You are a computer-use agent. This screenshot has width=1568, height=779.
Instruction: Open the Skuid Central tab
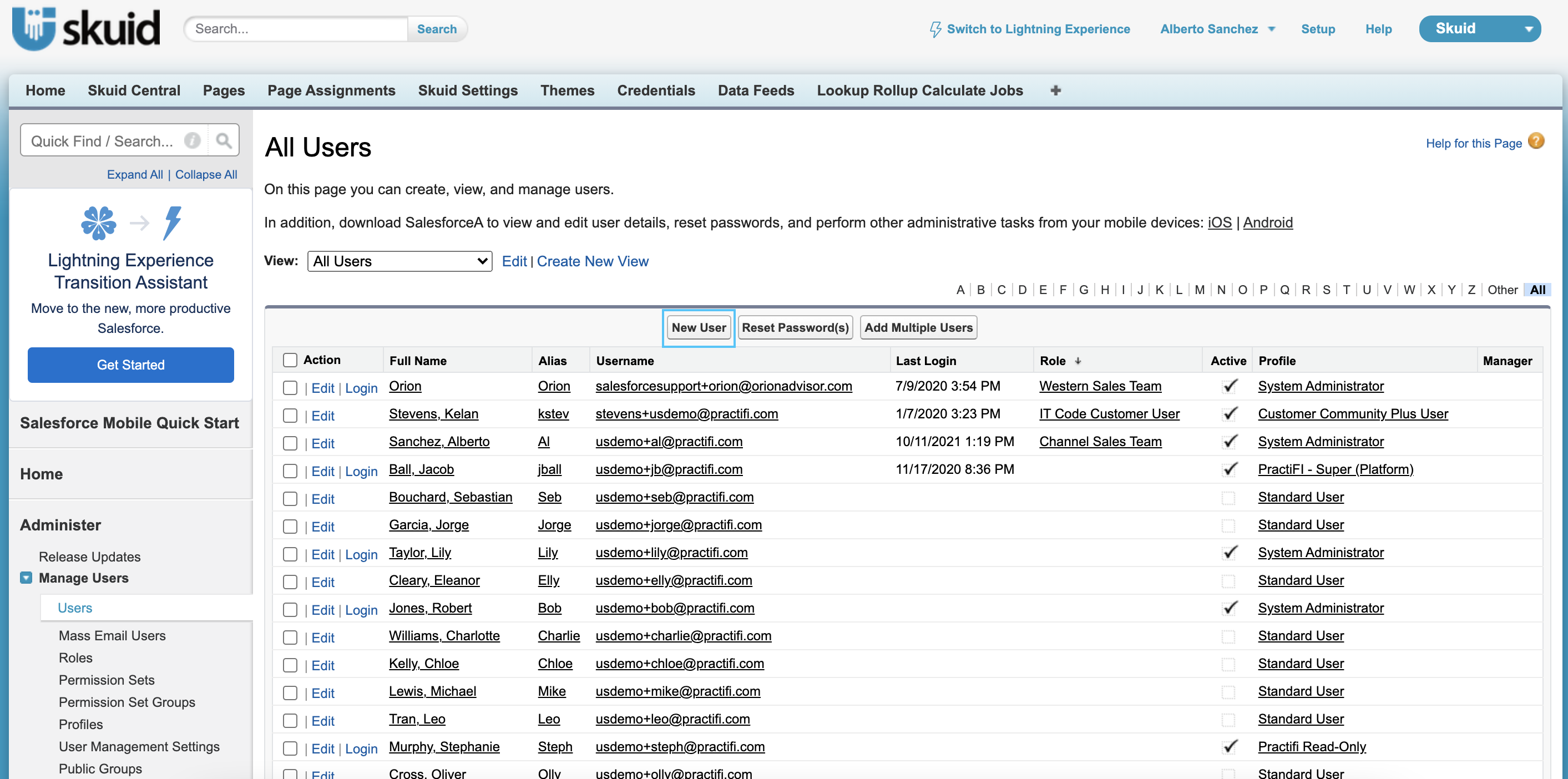coord(134,90)
